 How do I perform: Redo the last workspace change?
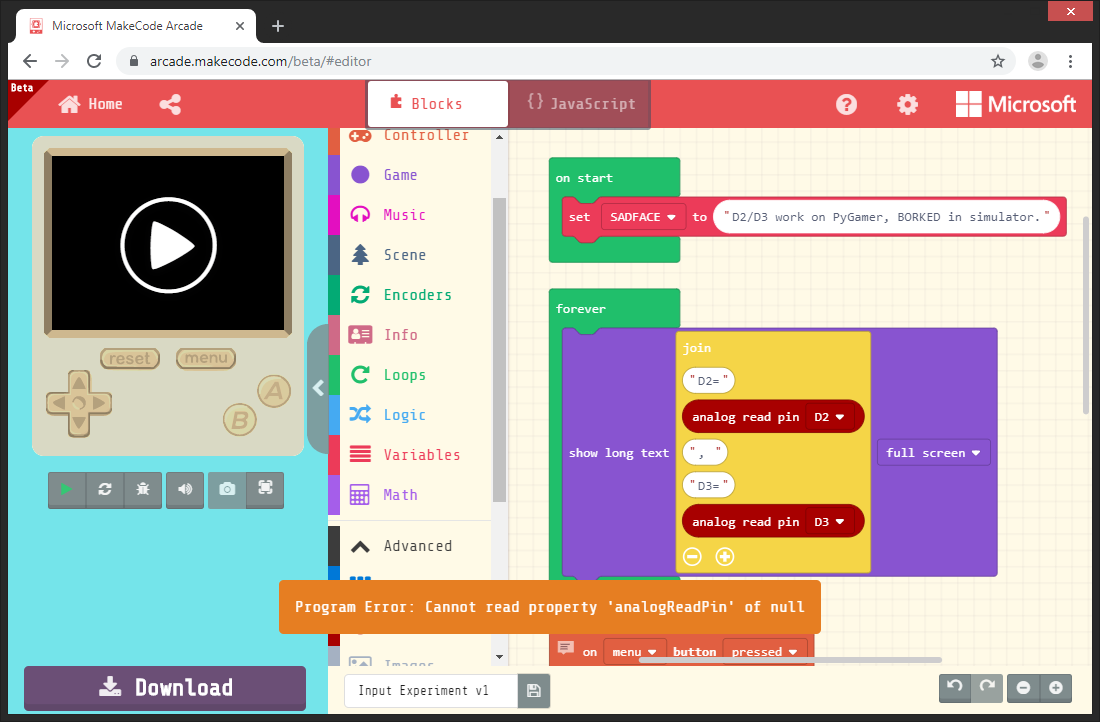pos(987,688)
